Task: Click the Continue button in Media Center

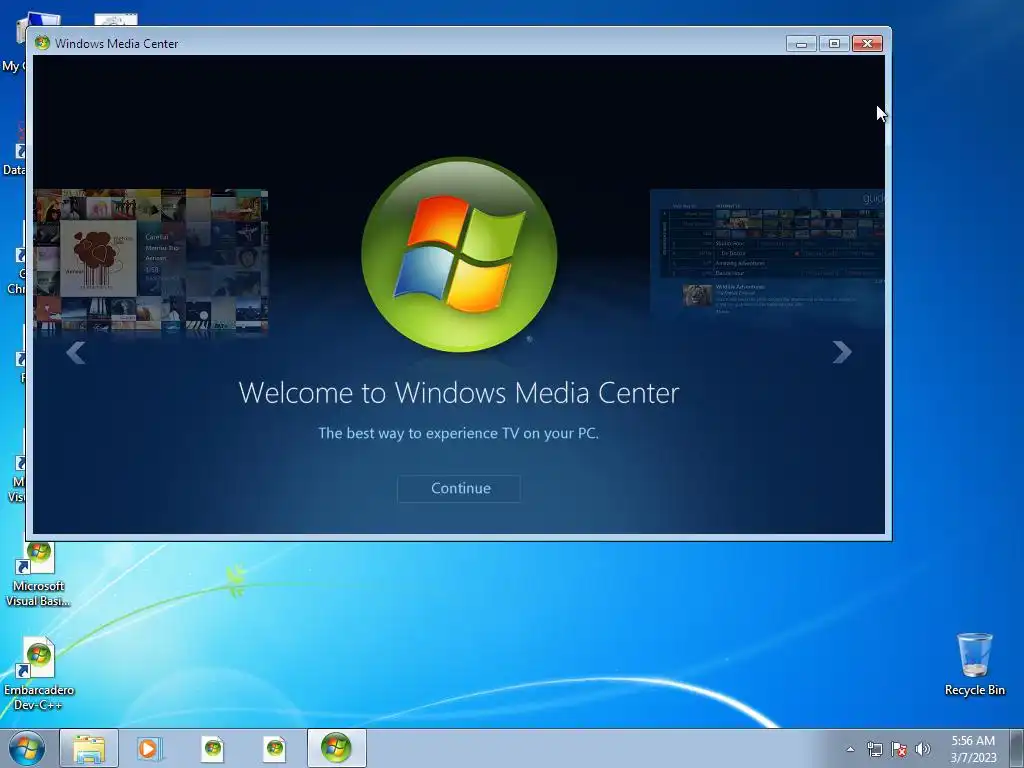Action: click(459, 488)
